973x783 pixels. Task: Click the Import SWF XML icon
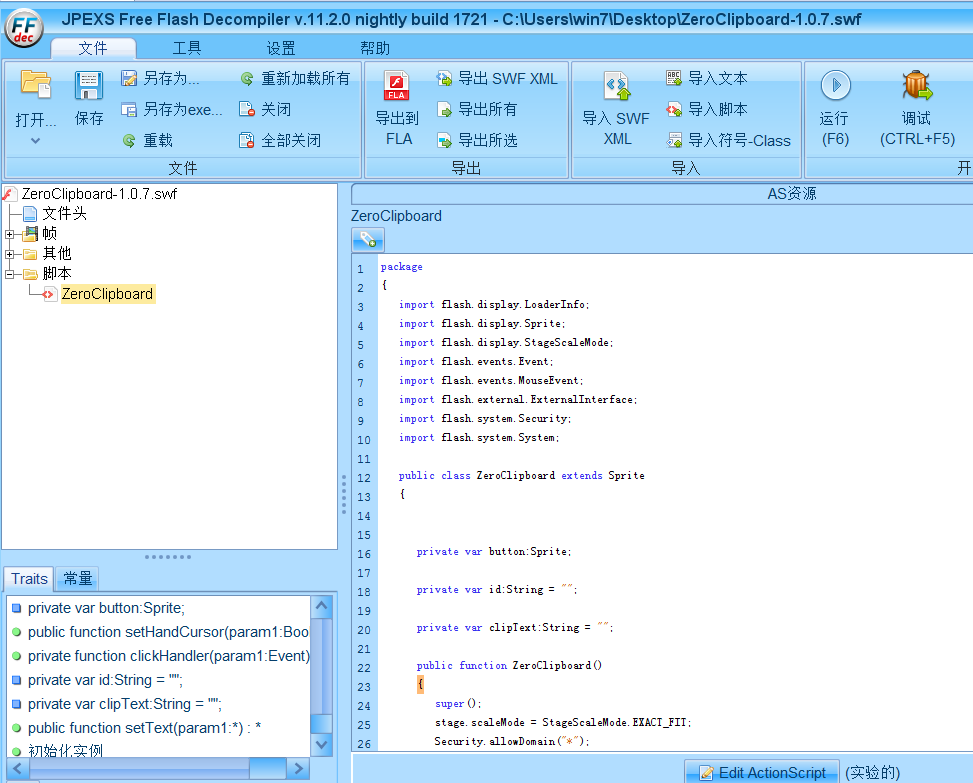(x=617, y=86)
